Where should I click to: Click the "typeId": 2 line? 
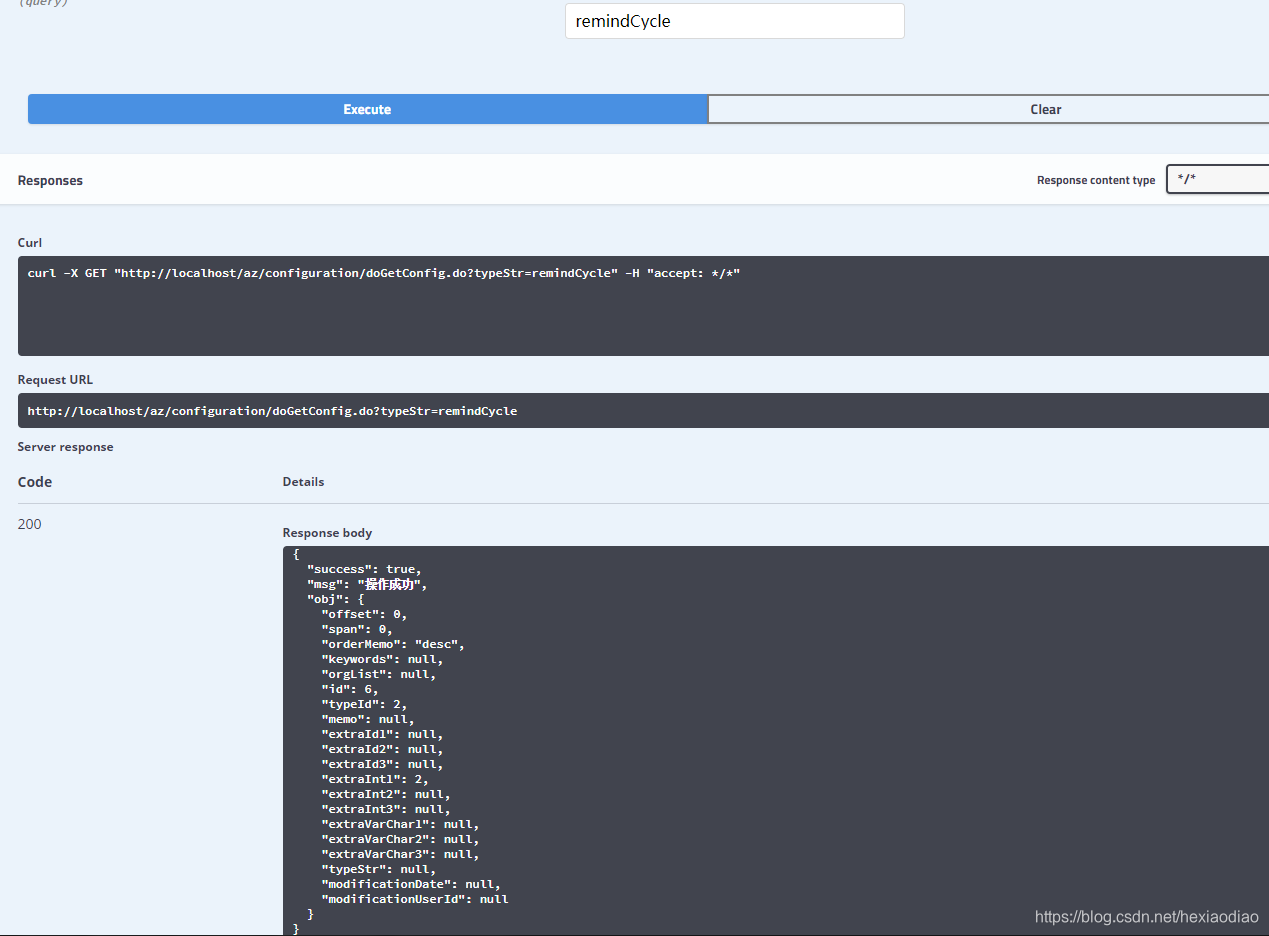[x=364, y=704]
